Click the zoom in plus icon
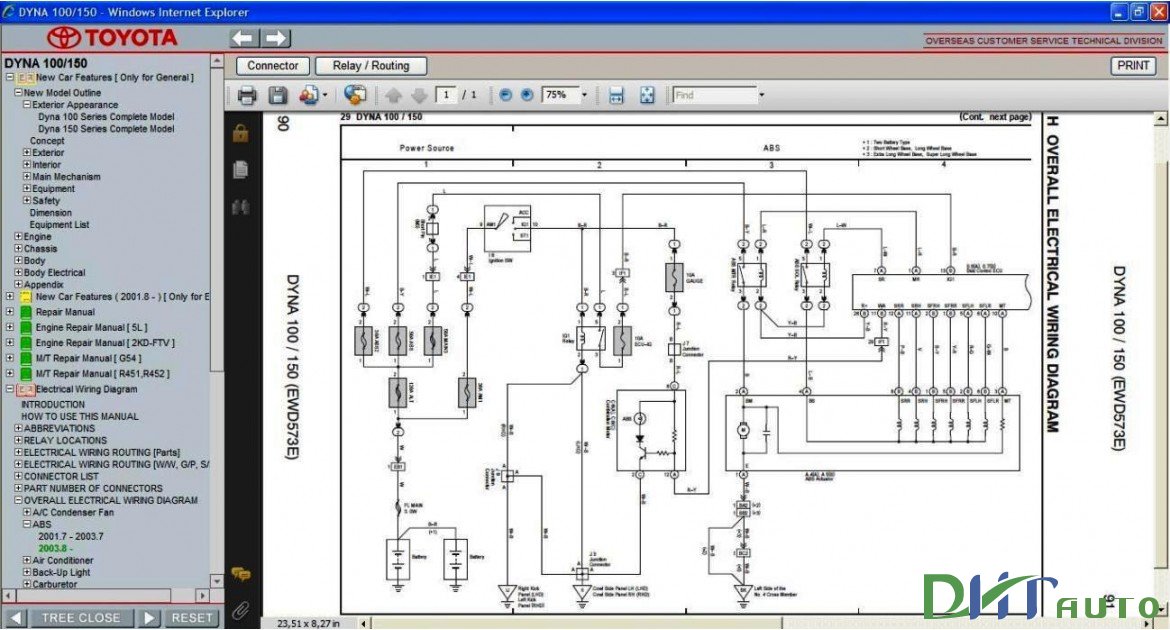Image resolution: width=1170 pixels, height=630 pixels. [x=527, y=95]
